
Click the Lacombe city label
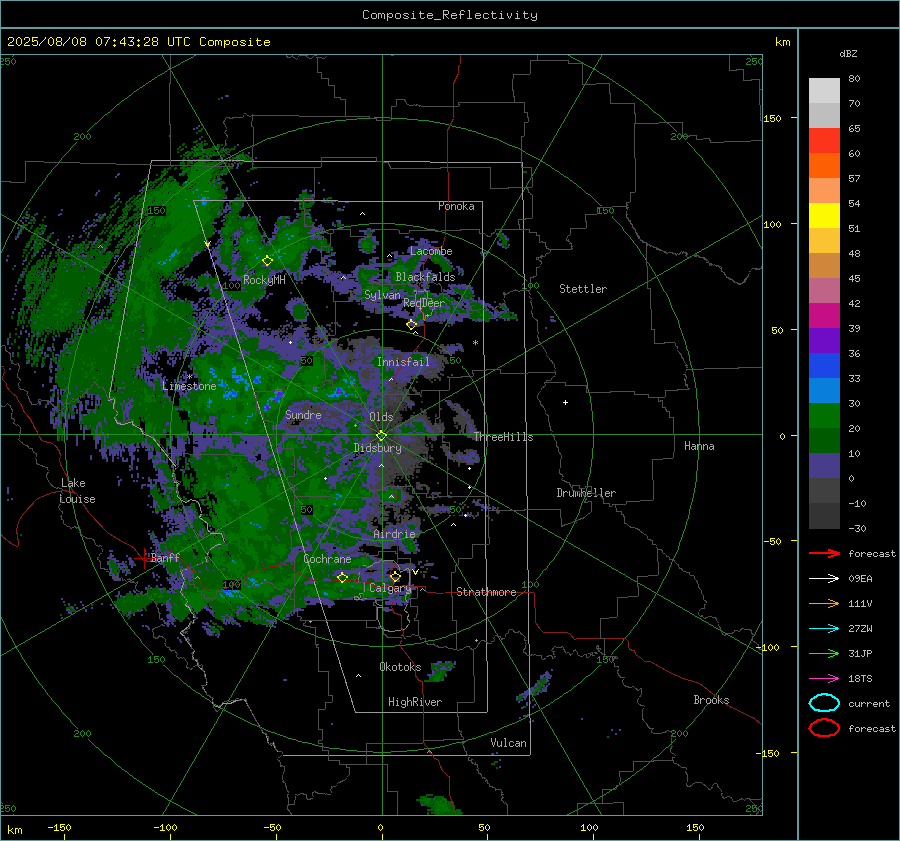pos(431,251)
